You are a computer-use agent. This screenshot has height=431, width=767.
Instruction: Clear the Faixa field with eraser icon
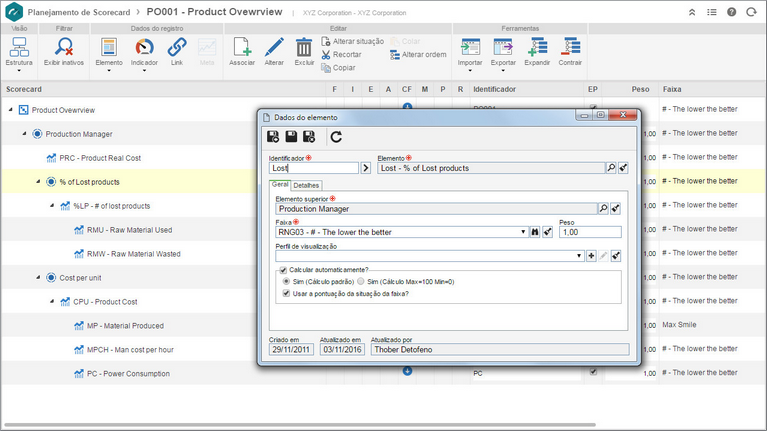coord(547,232)
